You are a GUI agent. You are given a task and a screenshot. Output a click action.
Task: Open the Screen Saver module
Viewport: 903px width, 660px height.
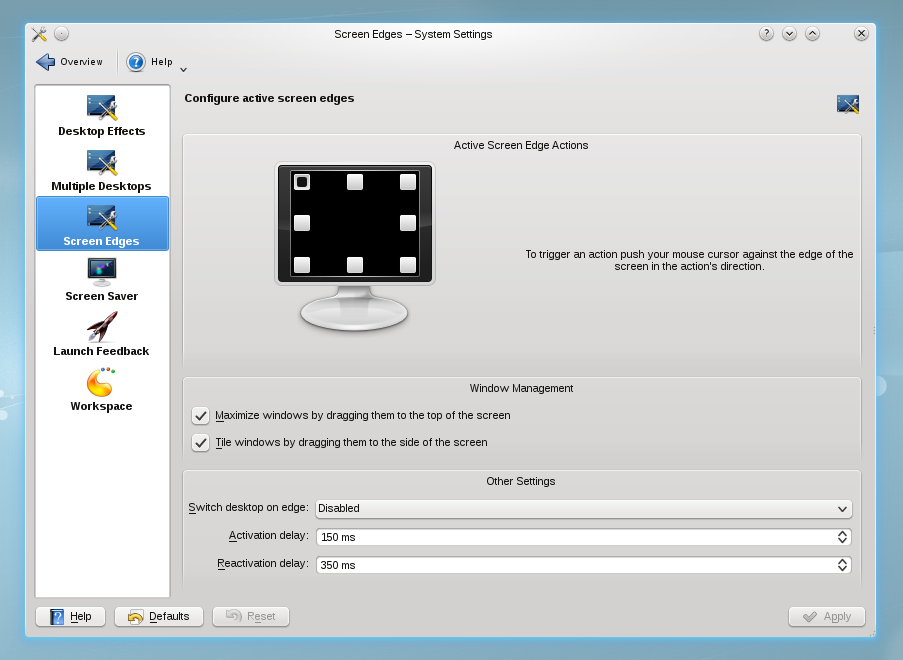(x=102, y=281)
